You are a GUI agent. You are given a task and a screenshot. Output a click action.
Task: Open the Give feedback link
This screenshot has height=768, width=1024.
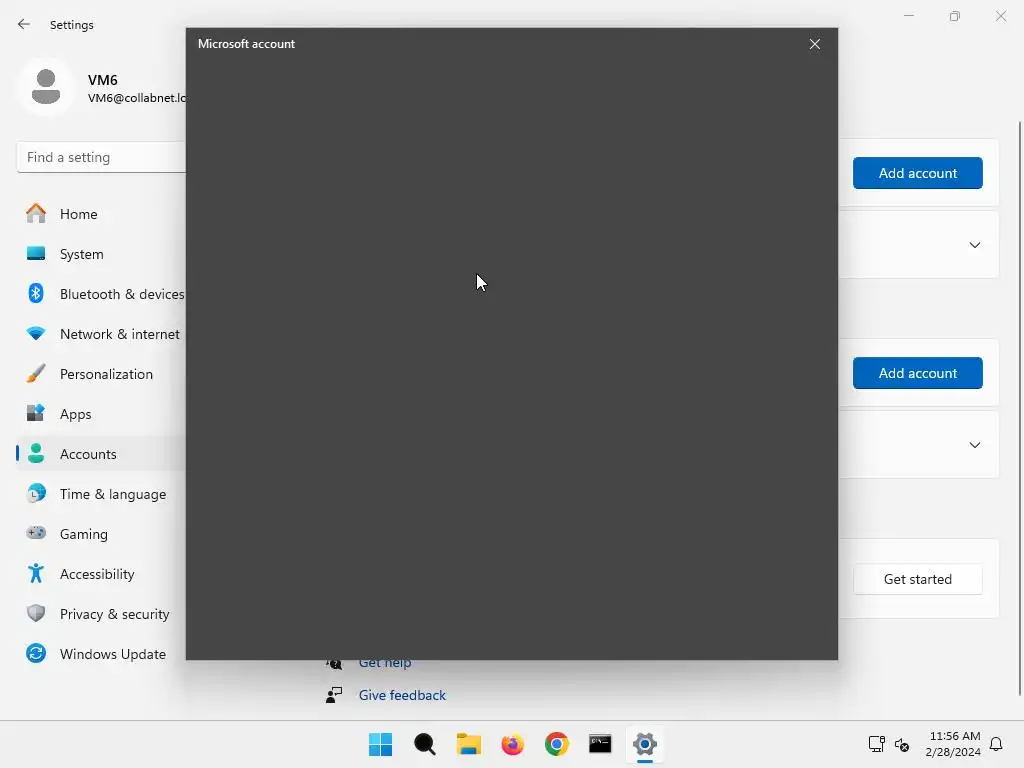pyautogui.click(x=402, y=695)
